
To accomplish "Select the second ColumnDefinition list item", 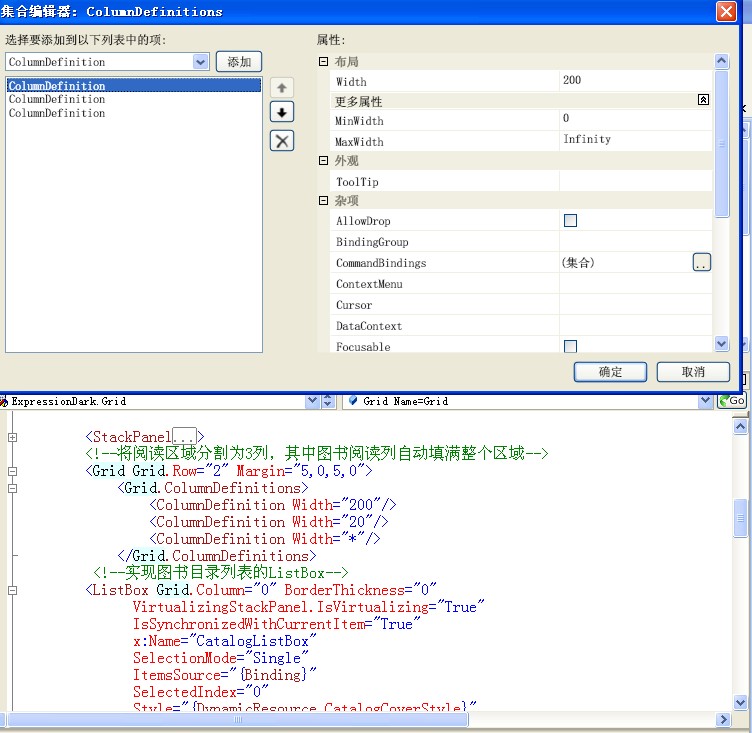I will pyautogui.click(x=134, y=99).
